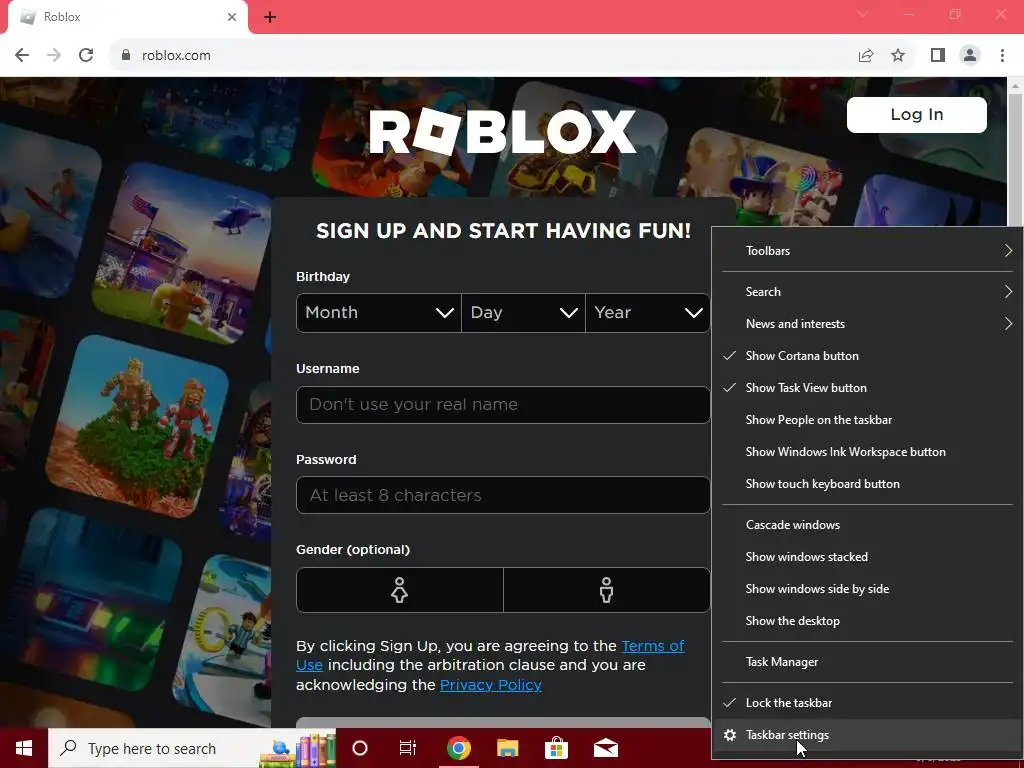
Task: Open a new browser tab
Action: click(x=270, y=17)
